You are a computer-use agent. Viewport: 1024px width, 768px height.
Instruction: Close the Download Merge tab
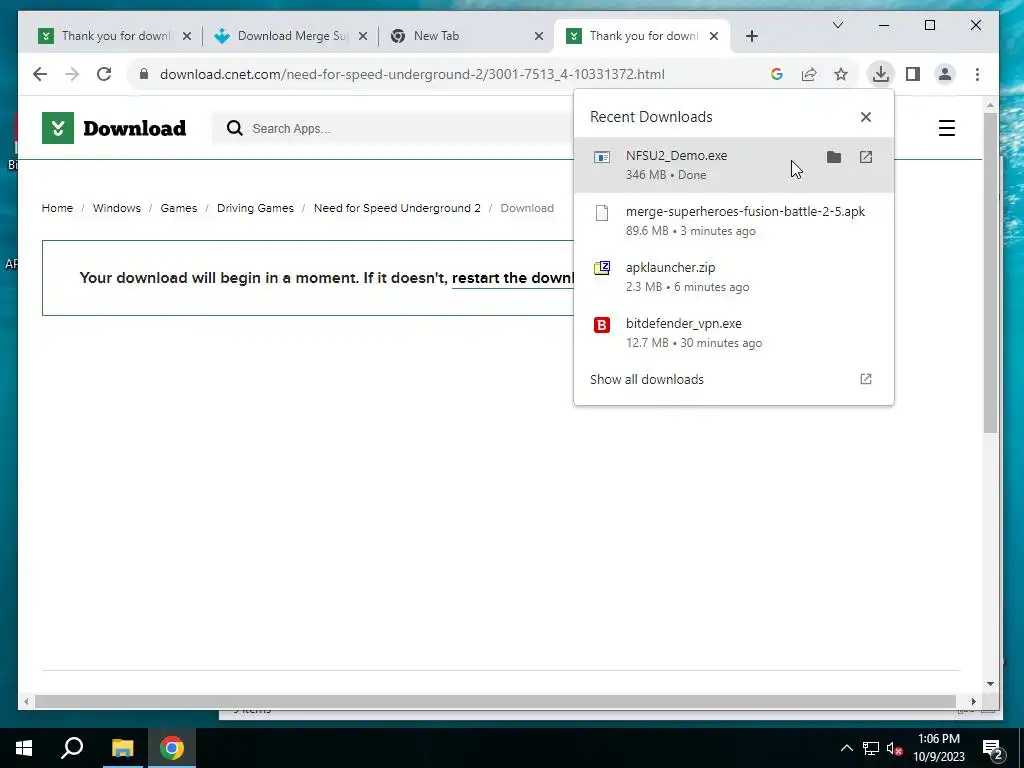click(x=363, y=36)
